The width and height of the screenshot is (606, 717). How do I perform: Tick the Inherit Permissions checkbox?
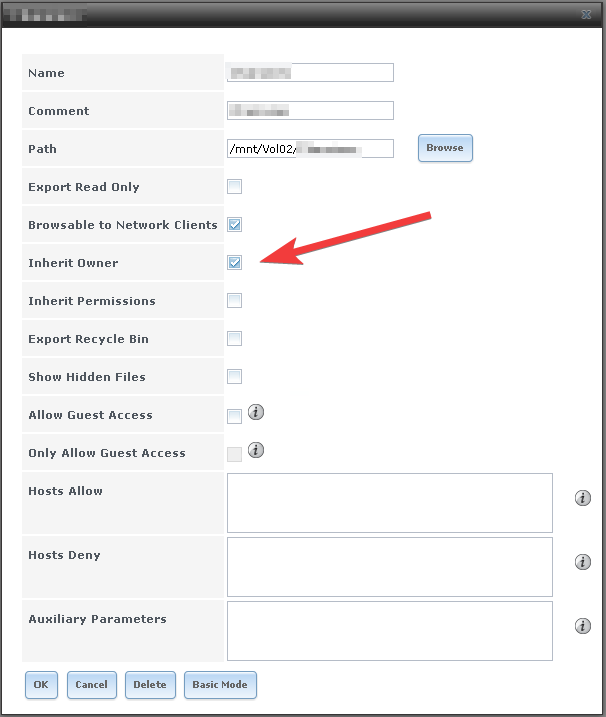coord(235,300)
